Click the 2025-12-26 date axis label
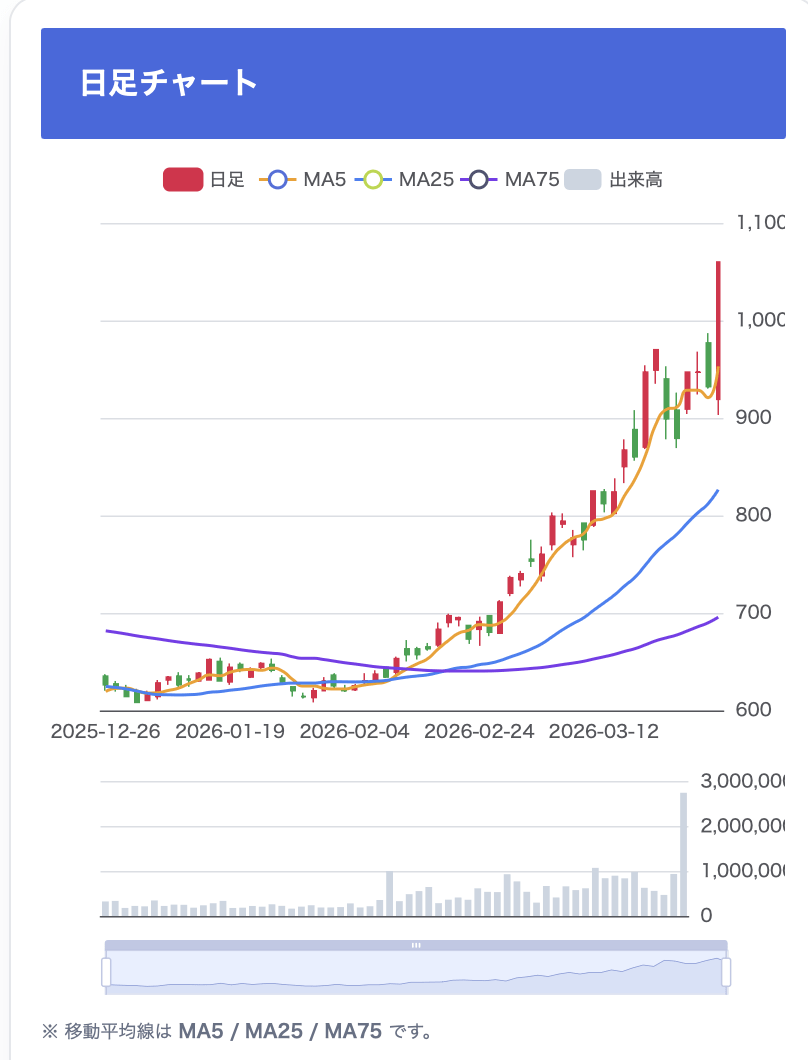Viewport: 808px width, 1060px height. (105, 732)
